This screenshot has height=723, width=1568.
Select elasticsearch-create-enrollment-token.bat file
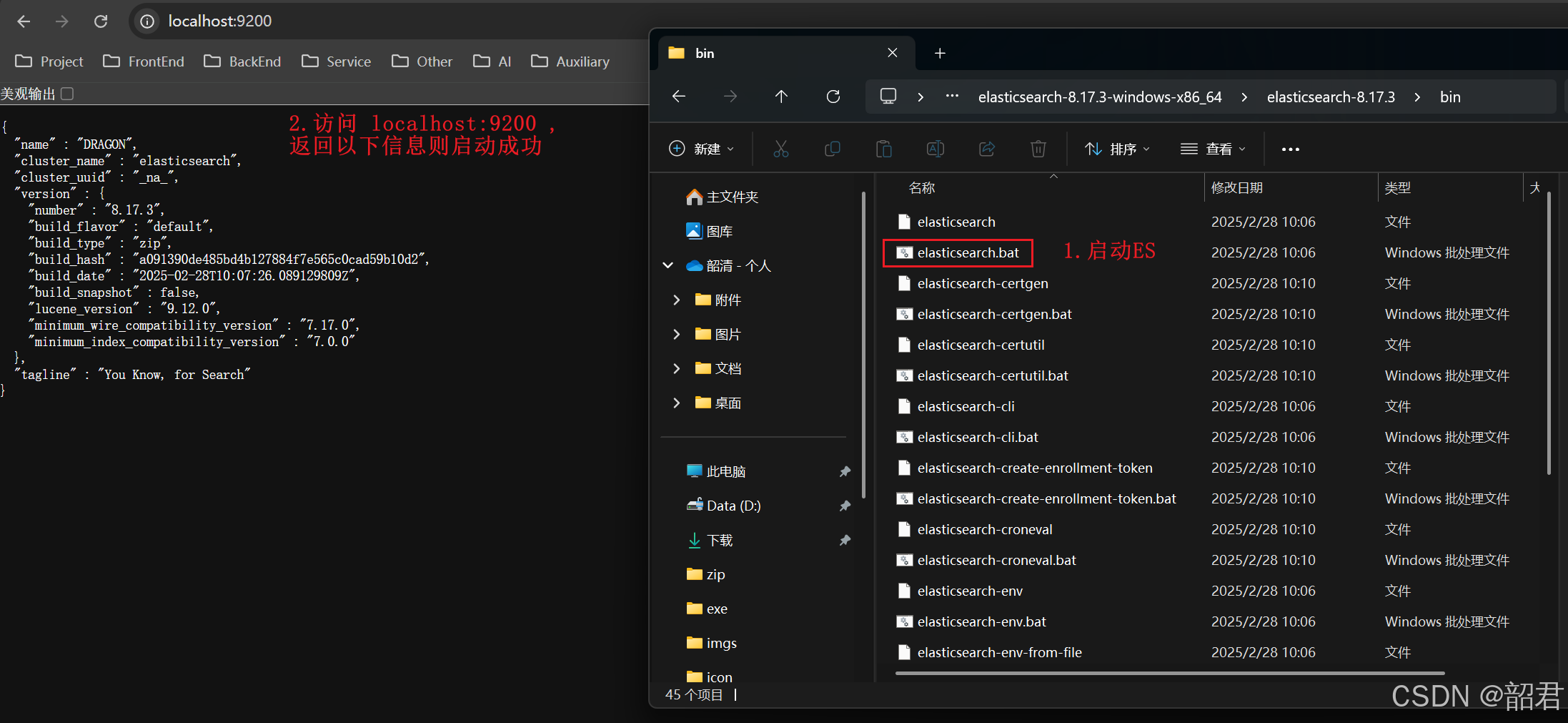point(1036,498)
